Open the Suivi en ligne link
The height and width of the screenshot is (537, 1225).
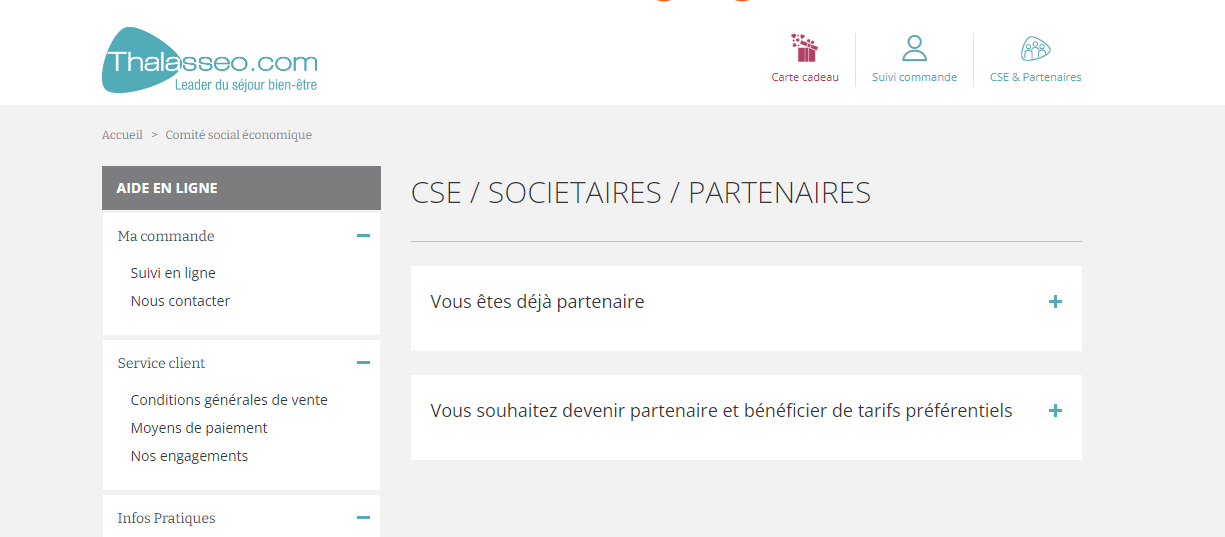173,273
